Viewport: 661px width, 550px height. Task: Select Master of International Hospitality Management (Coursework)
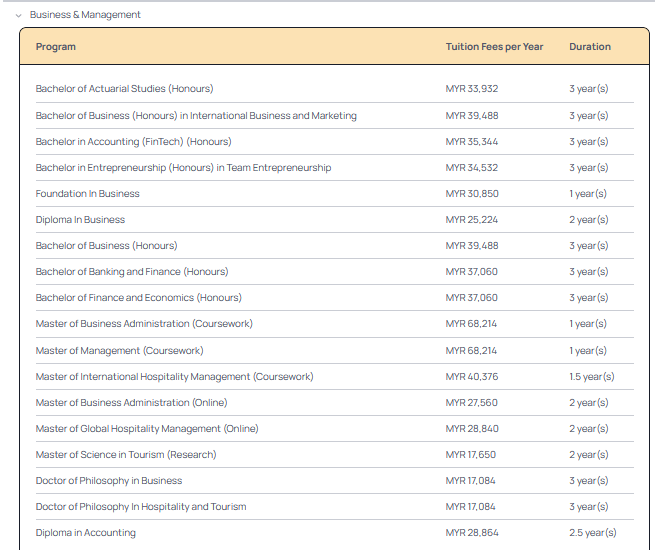pos(175,377)
